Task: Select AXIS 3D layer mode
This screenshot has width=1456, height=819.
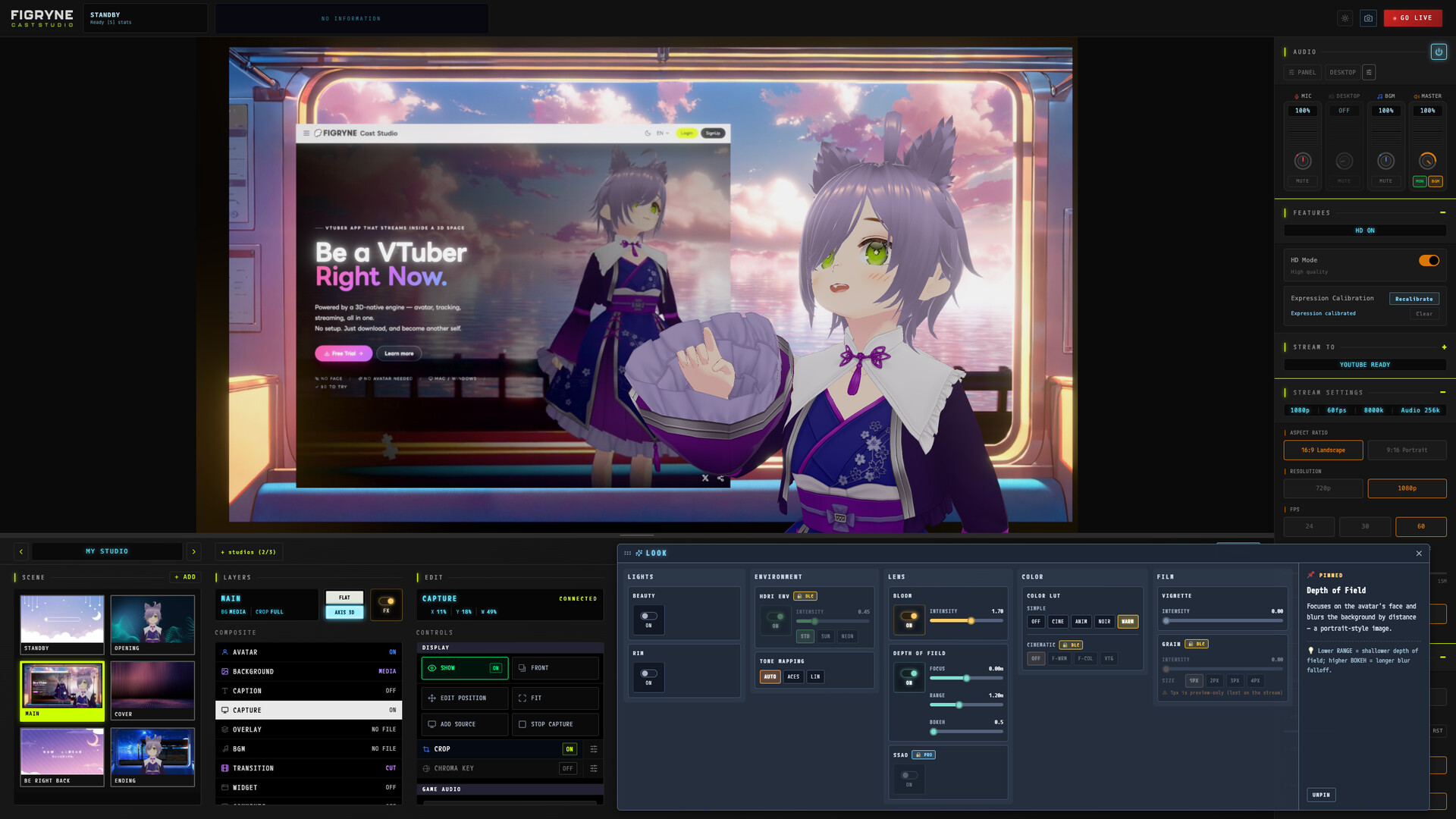Action: pos(344,612)
